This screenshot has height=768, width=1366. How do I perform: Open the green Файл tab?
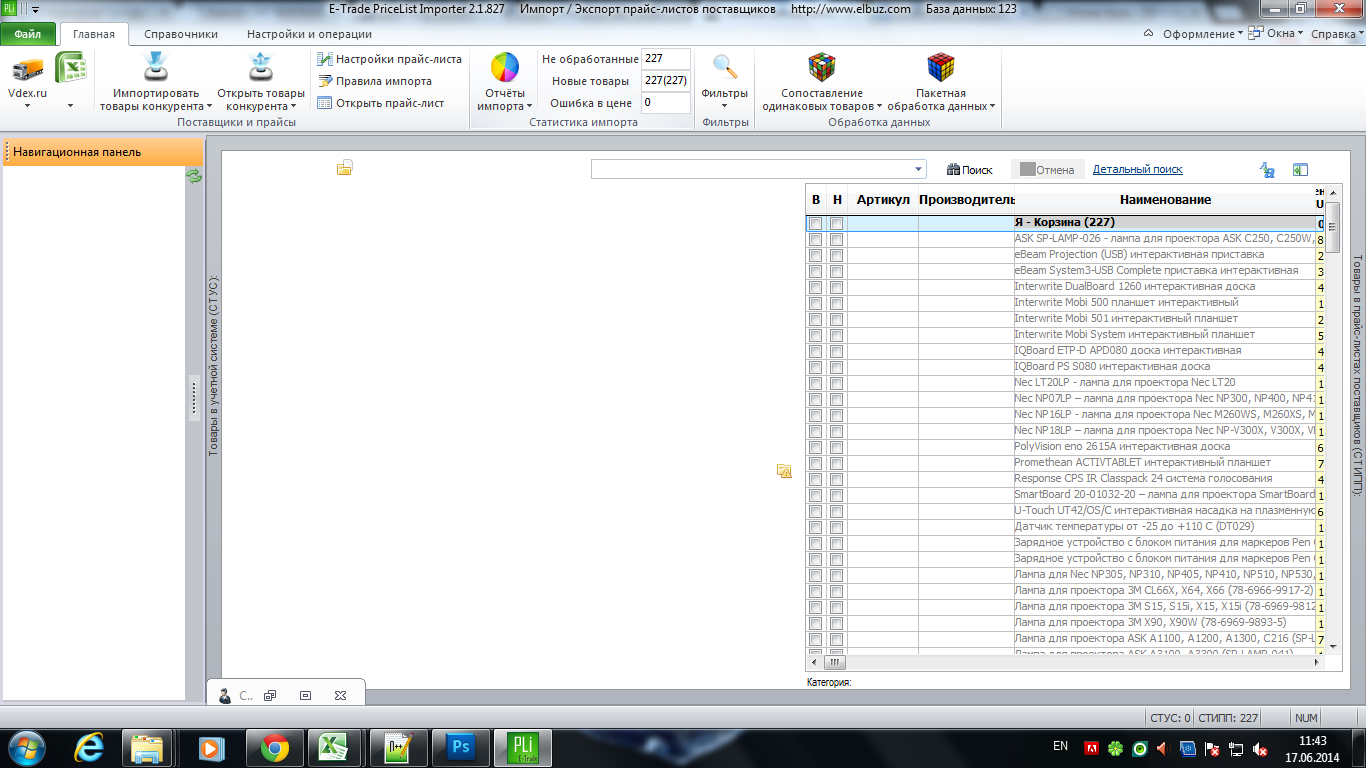click(28, 34)
